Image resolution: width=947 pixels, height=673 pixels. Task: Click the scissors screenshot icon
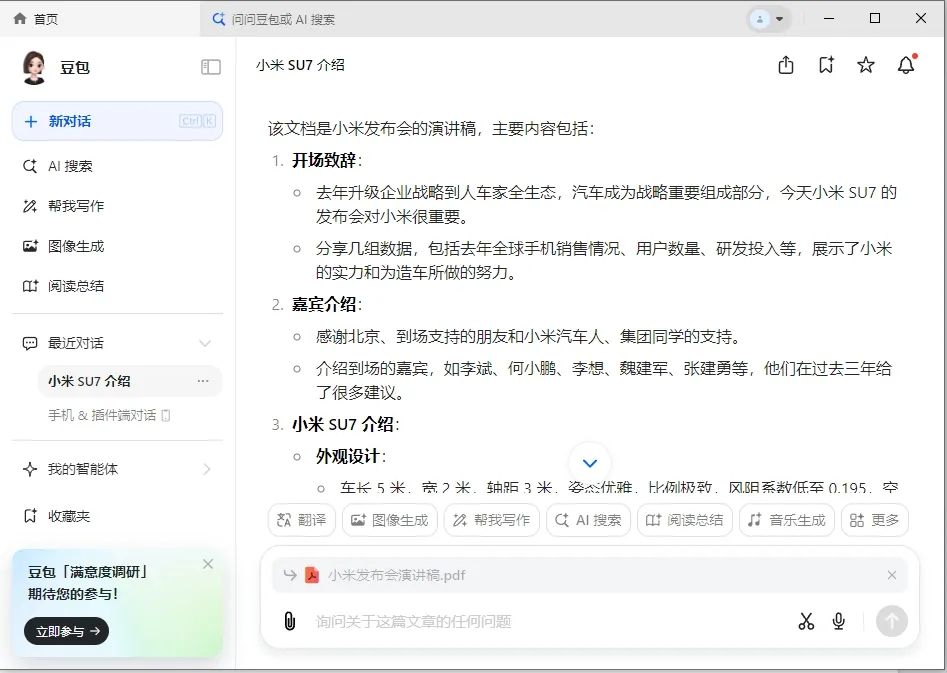tap(806, 621)
